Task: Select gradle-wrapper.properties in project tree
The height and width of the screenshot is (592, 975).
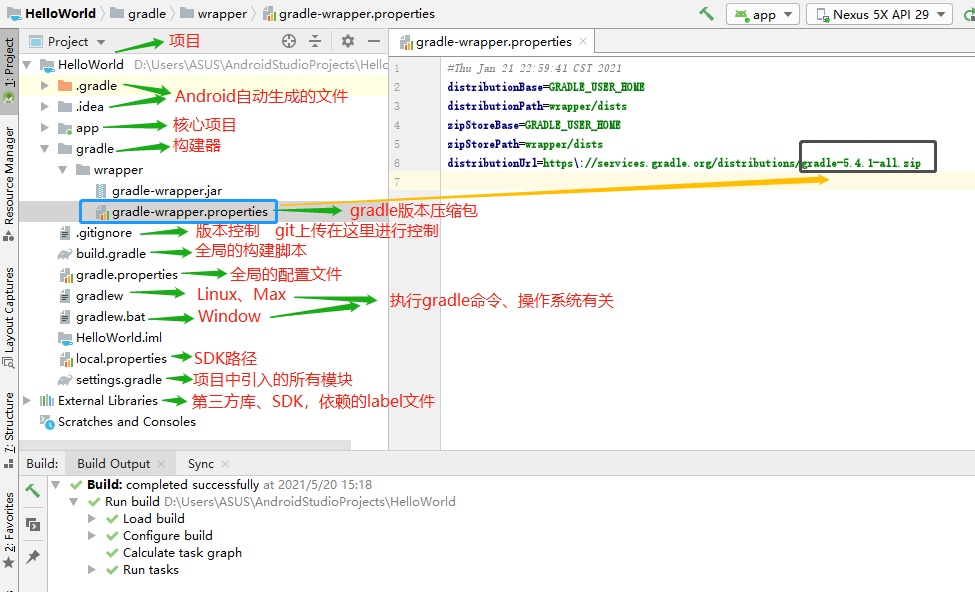Action: tap(182, 211)
